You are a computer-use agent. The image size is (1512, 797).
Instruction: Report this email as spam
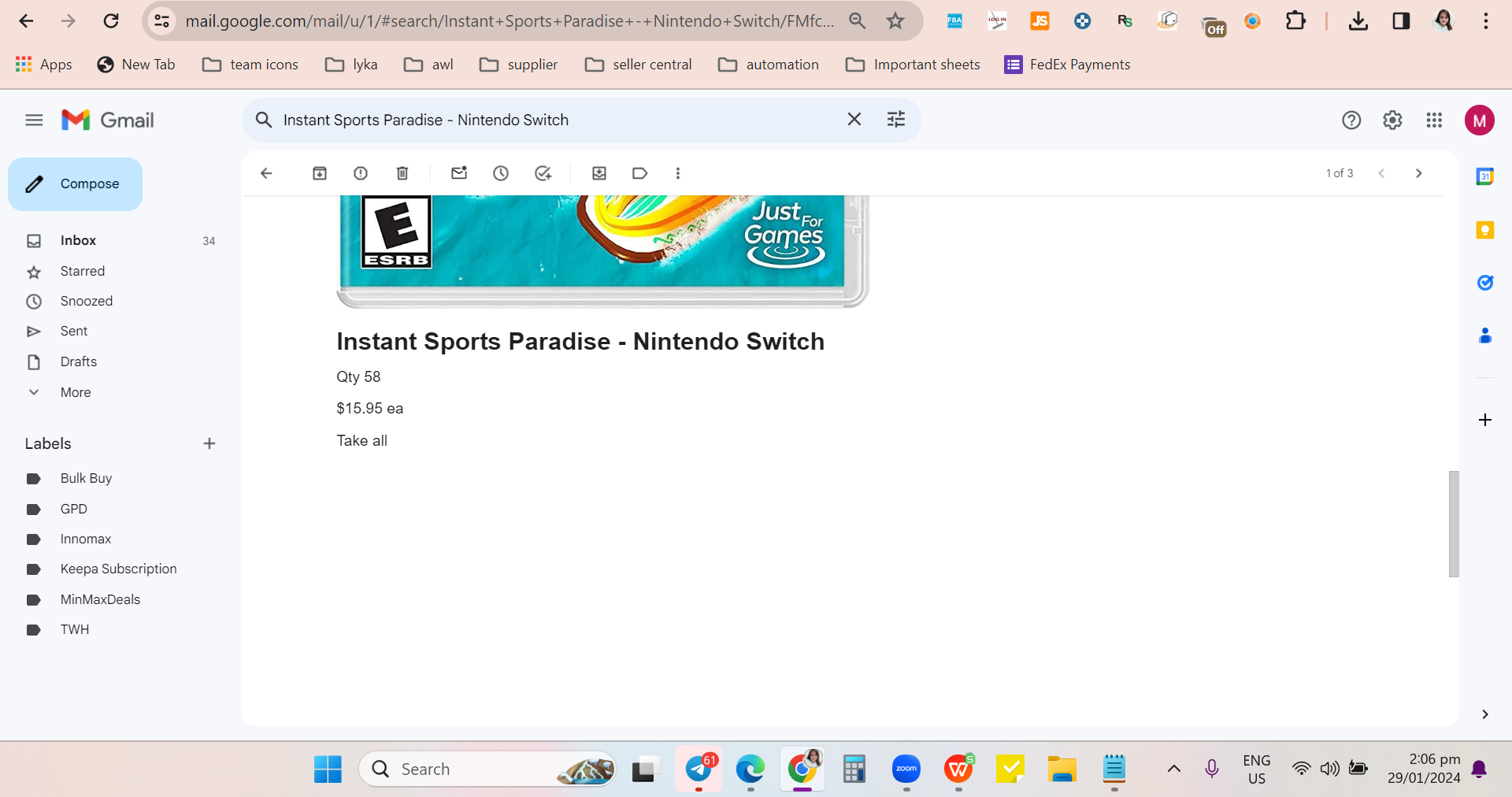point(361,173)
